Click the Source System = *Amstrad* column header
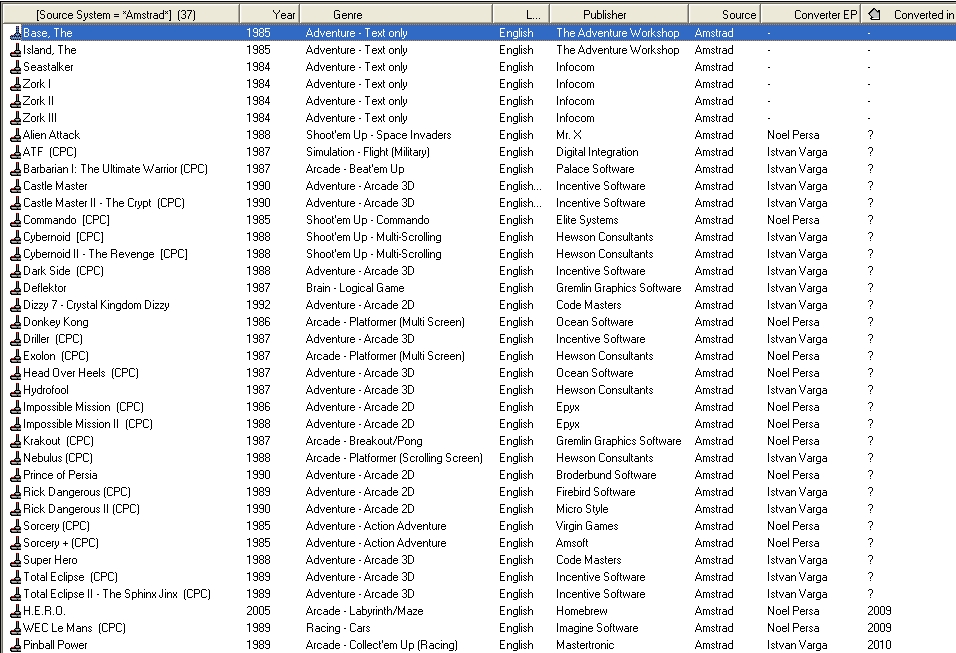The height and width of the screenshot is (653, 956). click(x=120, y=14)
